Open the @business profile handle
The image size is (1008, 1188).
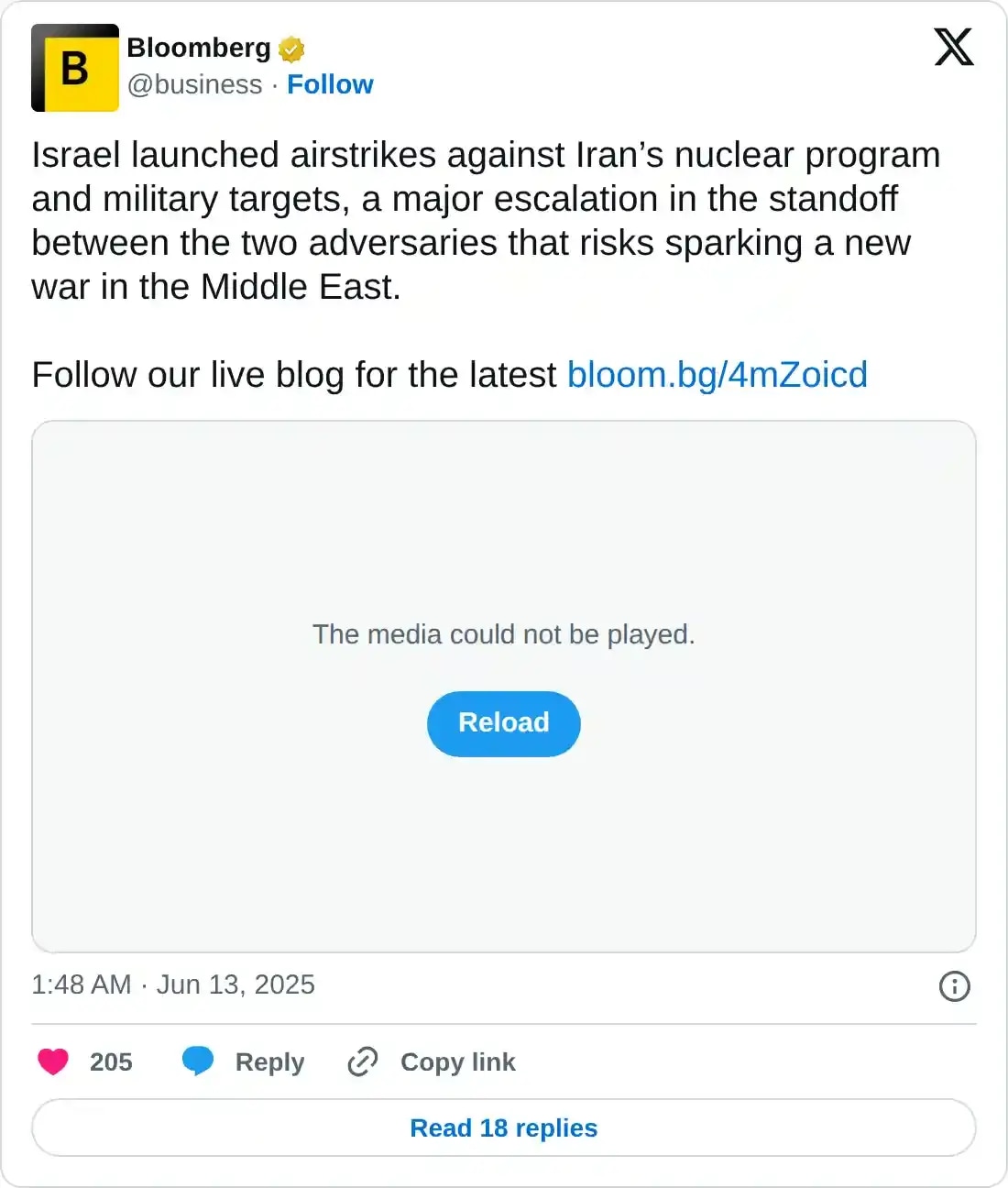pos(194,84)
